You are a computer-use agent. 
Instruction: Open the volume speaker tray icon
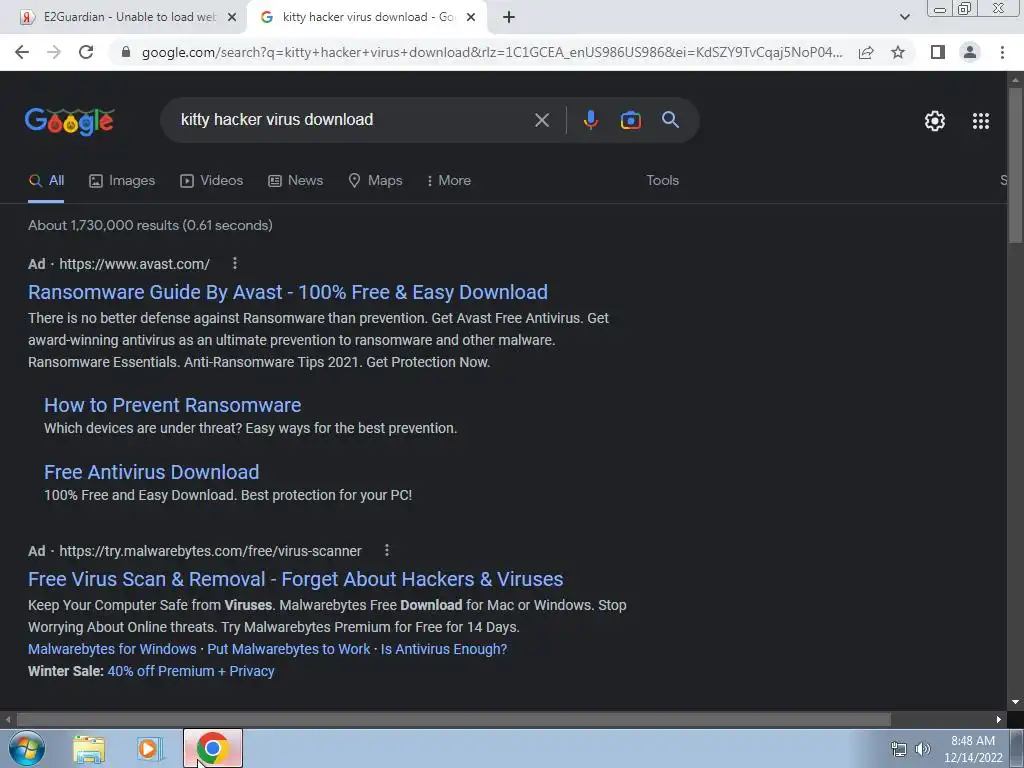point(922,749)
